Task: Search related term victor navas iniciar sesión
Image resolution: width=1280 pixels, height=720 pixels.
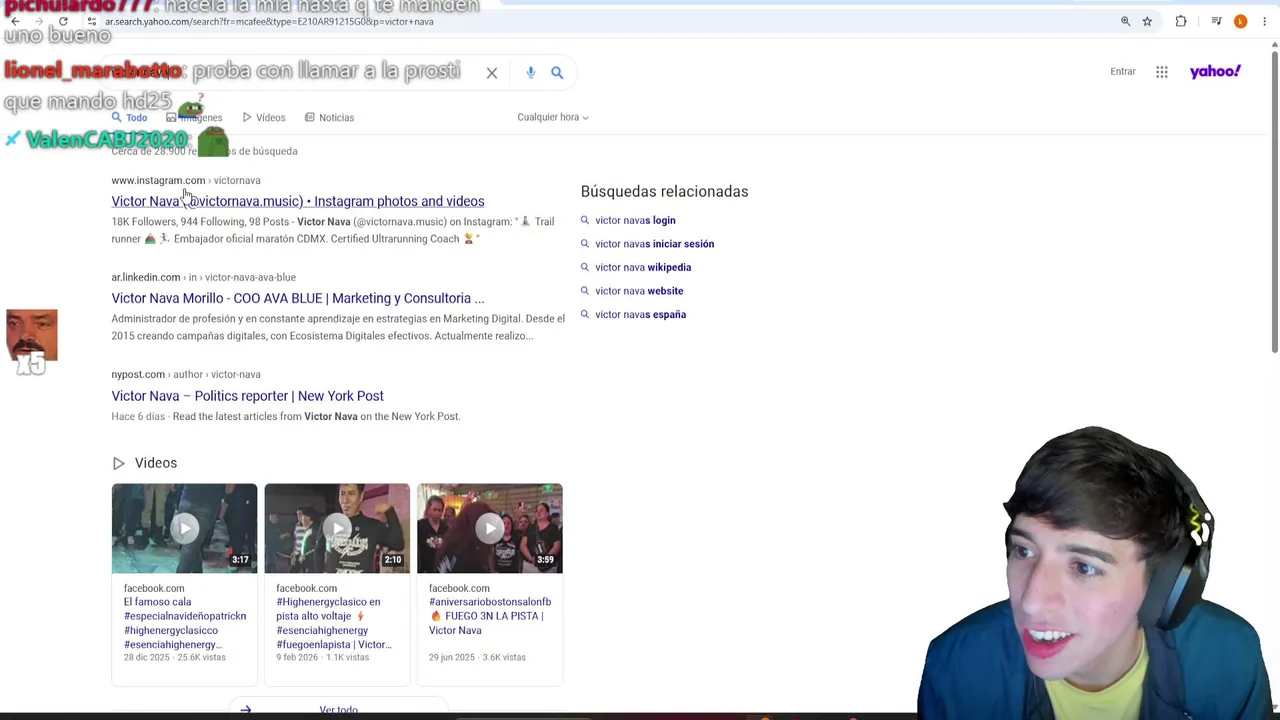Action: (654, 244)
